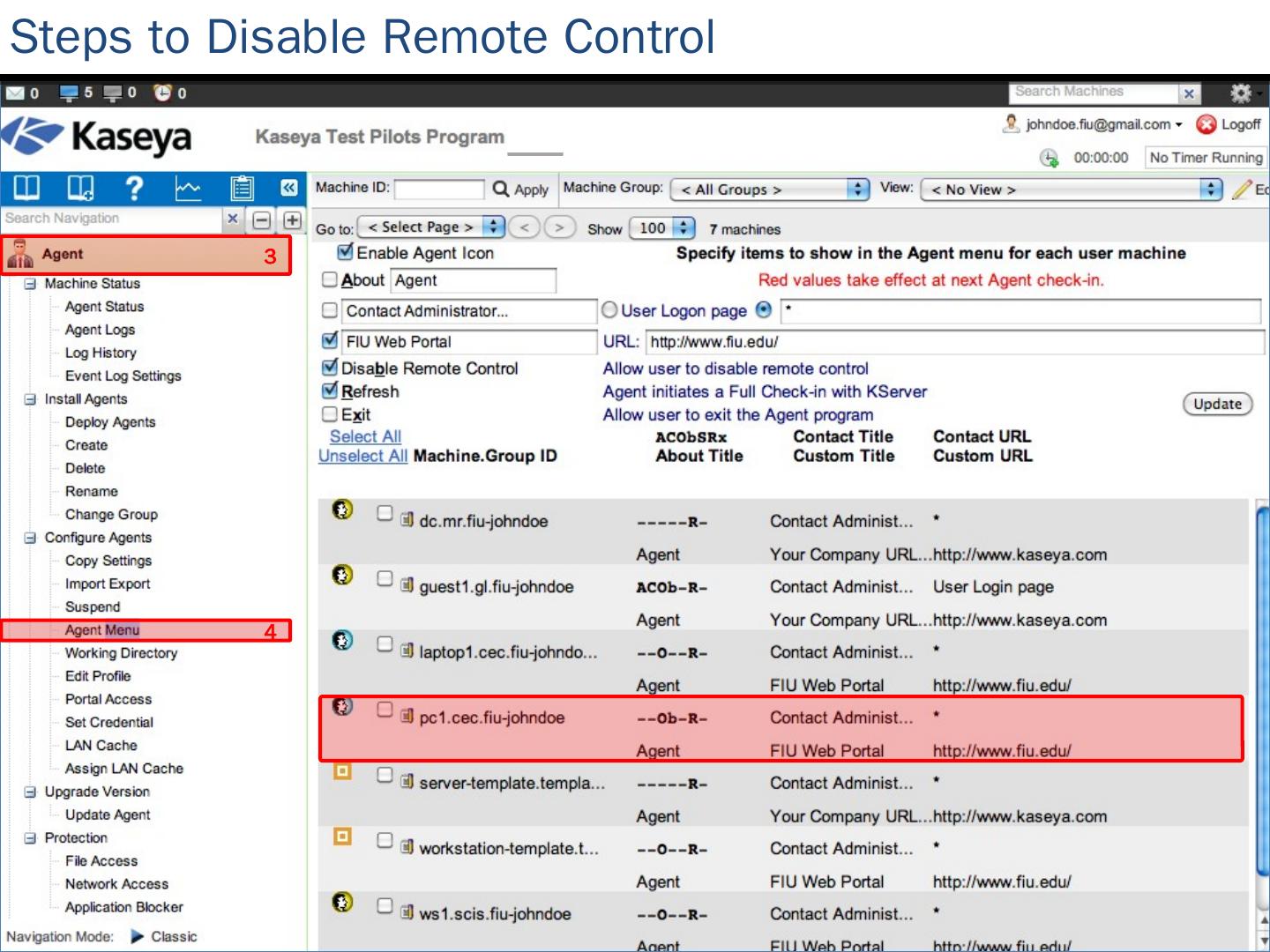
Task: Collapse navigation panel with double-arrow icon
Action: (288, 188)
